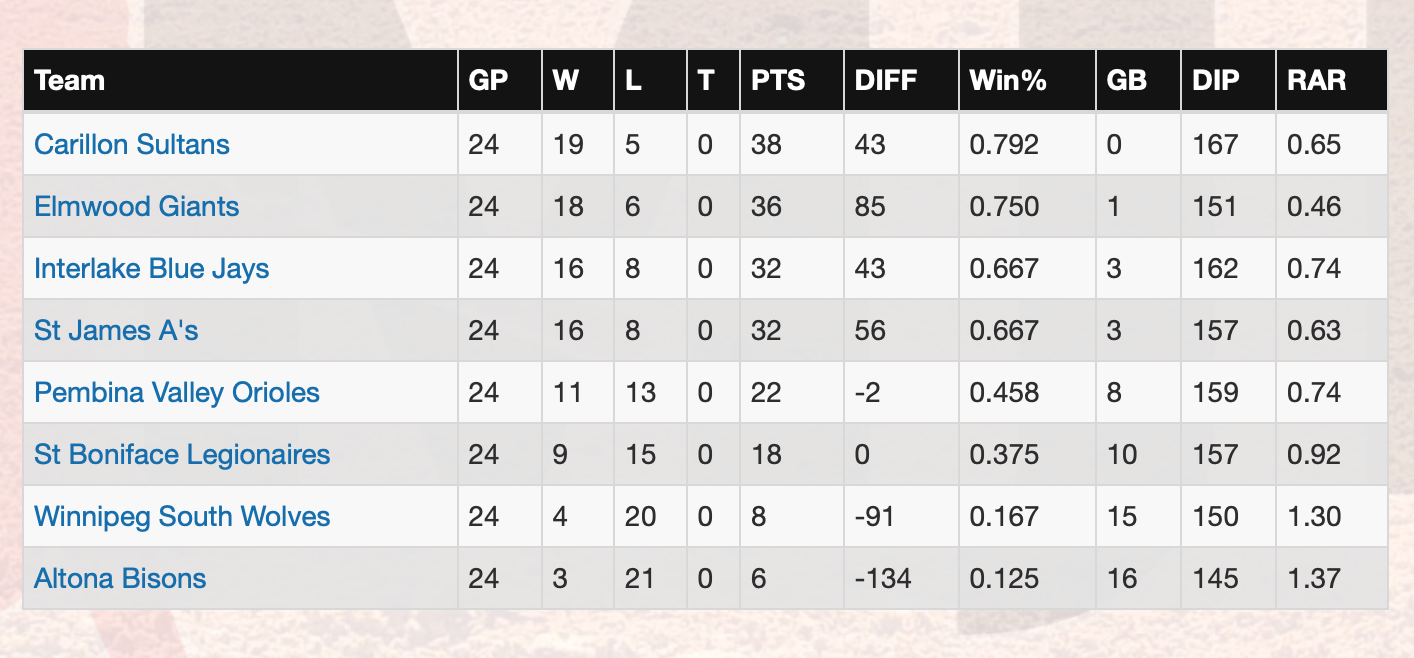Open the Winnipeg South Wolves team page
Image resolution: width=1414 pixels, height=658 pixels.
coord(182,516)
